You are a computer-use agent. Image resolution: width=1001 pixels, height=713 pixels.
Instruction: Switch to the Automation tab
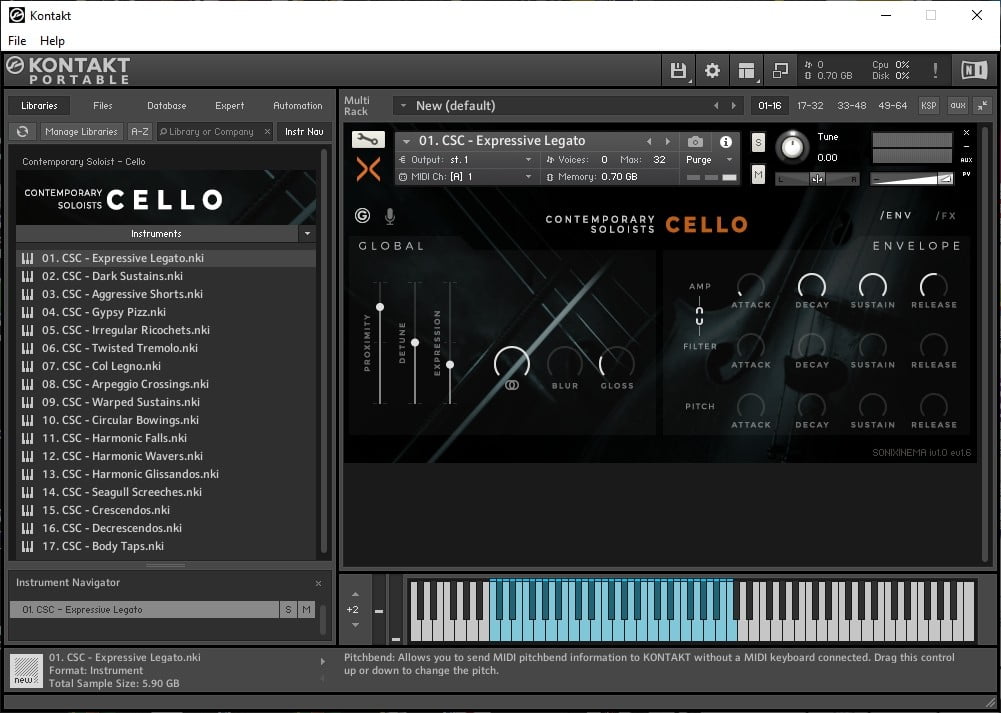click(298, 106)
